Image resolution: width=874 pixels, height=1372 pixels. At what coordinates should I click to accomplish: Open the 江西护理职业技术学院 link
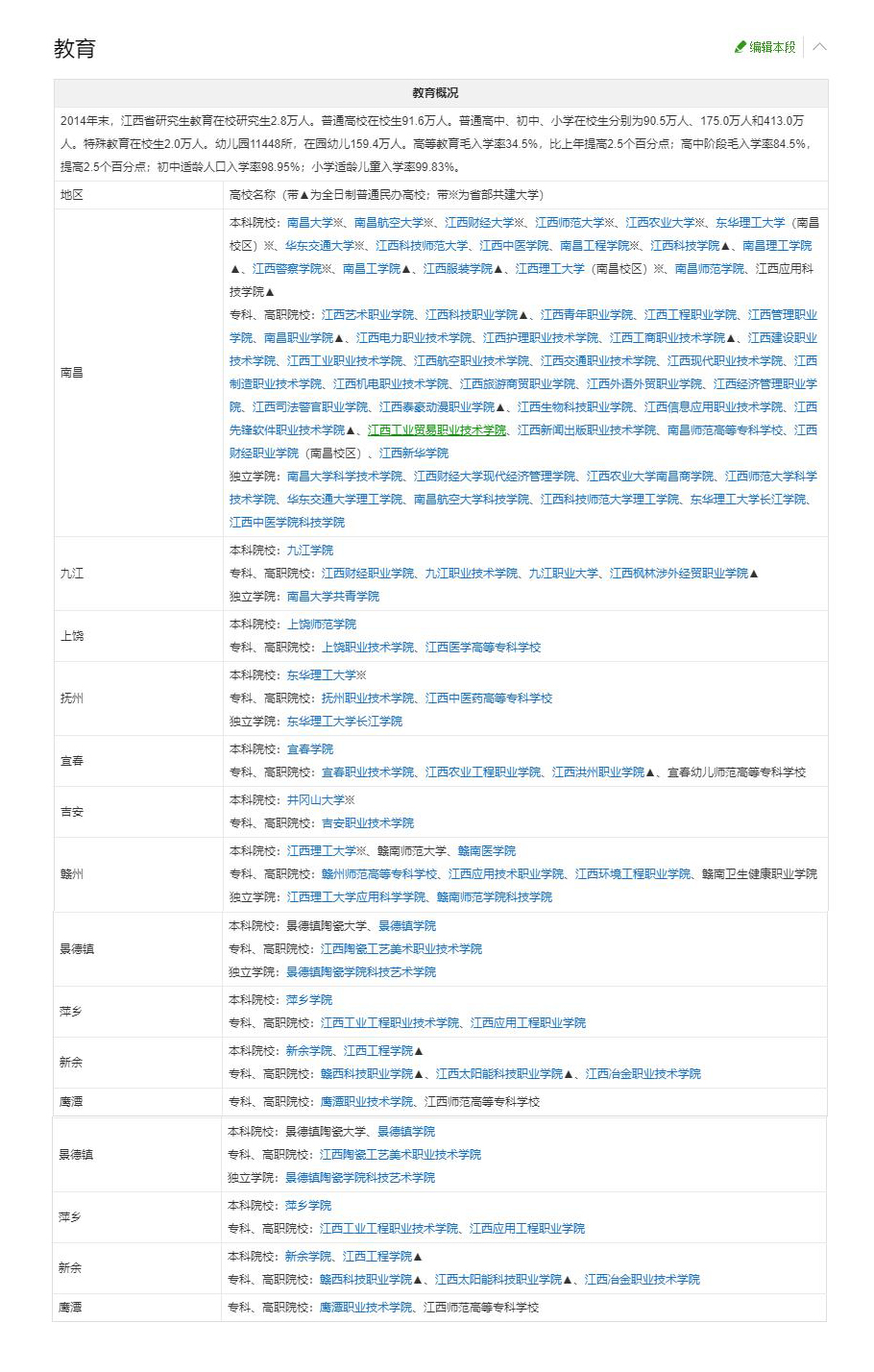tap(541, 338)
